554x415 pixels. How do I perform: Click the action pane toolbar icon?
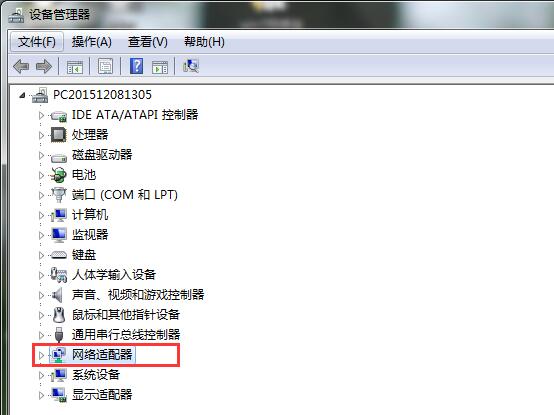tap(160, 66)
